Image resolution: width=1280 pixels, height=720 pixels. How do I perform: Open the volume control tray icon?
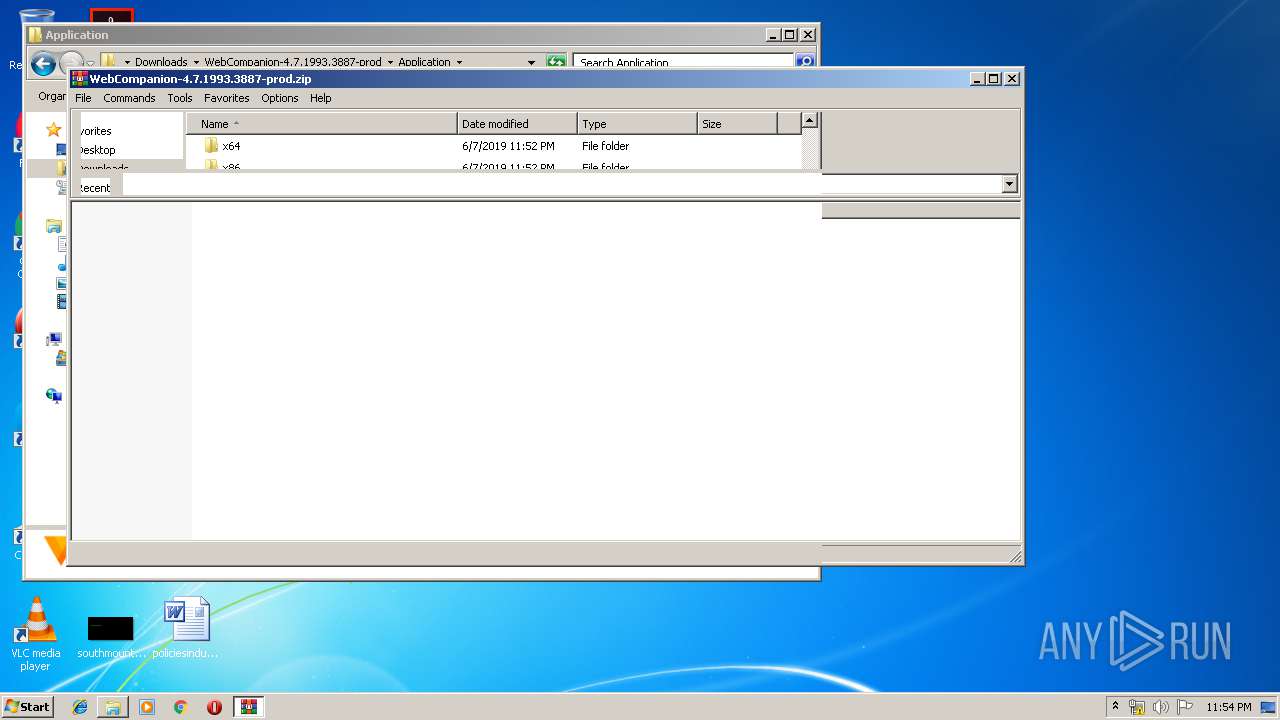(1161, 707)
